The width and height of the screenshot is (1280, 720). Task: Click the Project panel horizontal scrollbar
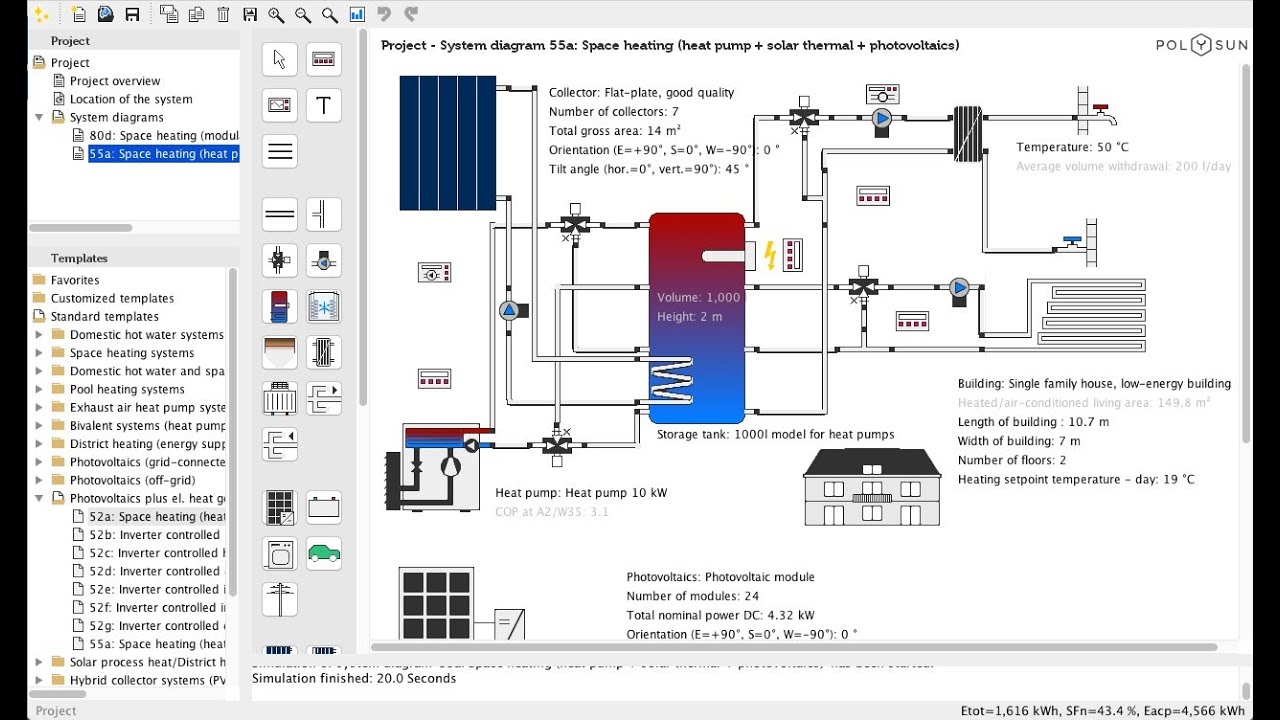(x=80, y=228)
